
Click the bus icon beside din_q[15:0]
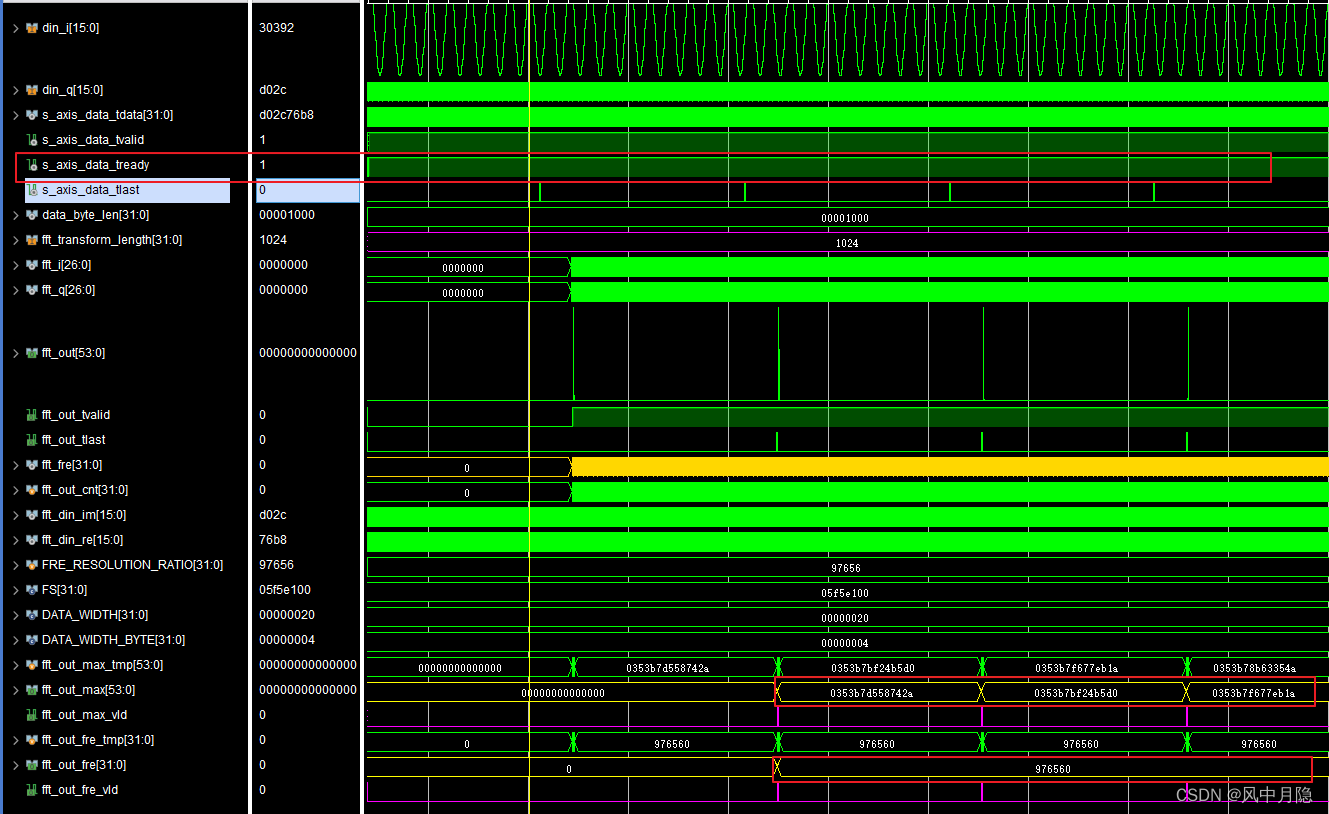[x=32, y=90]
